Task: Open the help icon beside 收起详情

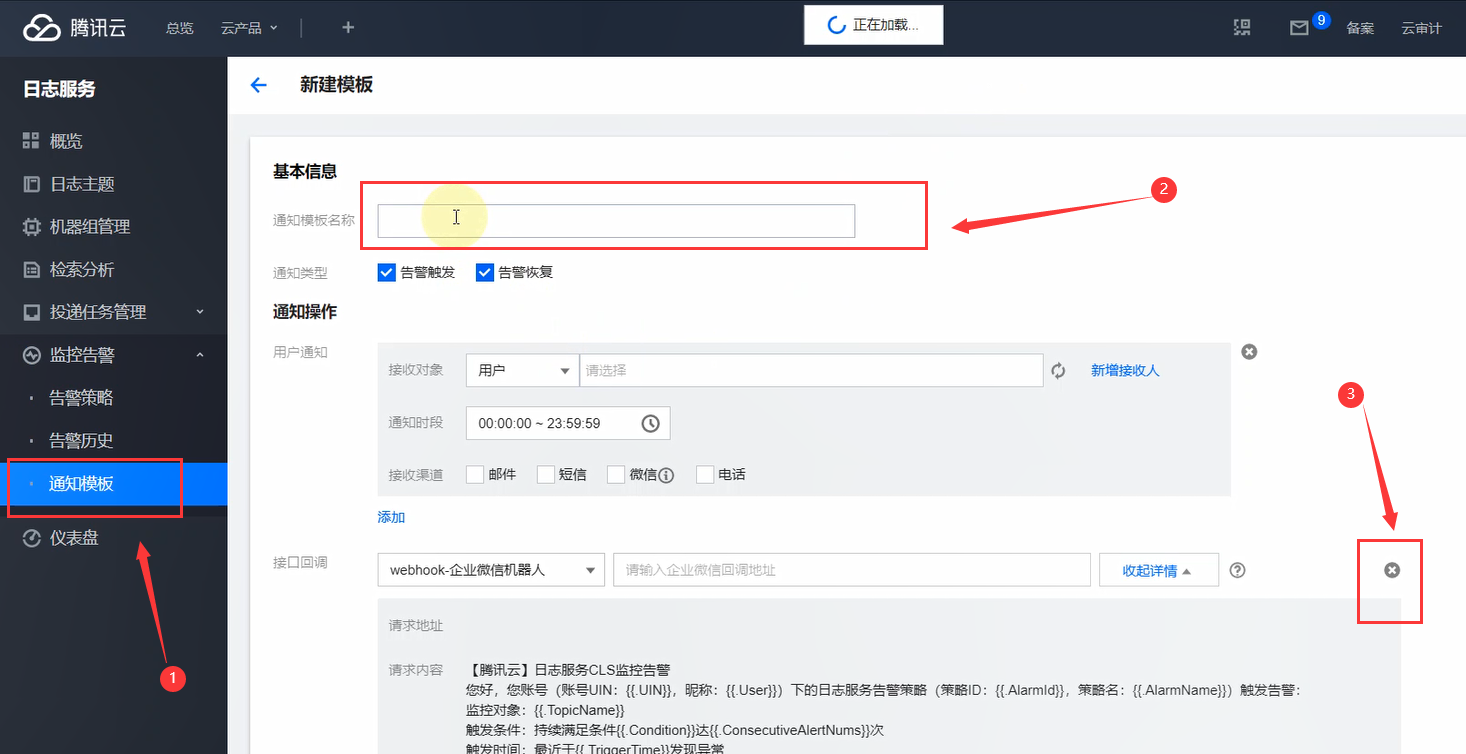Action: tap(1237, 570)
